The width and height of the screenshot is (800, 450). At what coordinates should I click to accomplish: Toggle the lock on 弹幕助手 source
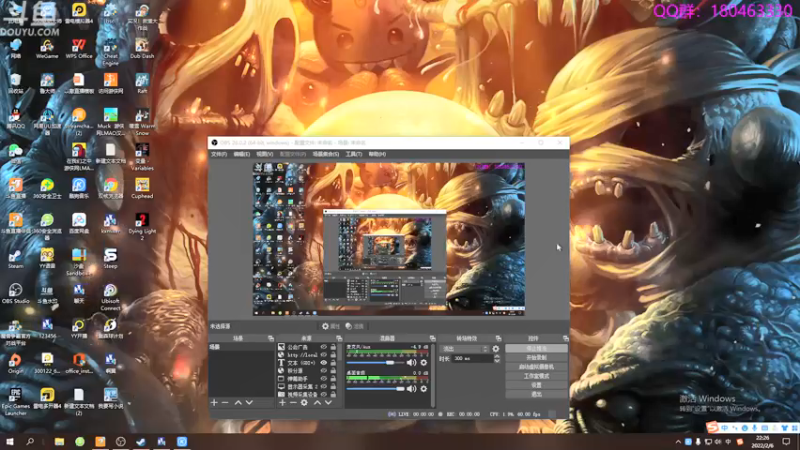333,379
